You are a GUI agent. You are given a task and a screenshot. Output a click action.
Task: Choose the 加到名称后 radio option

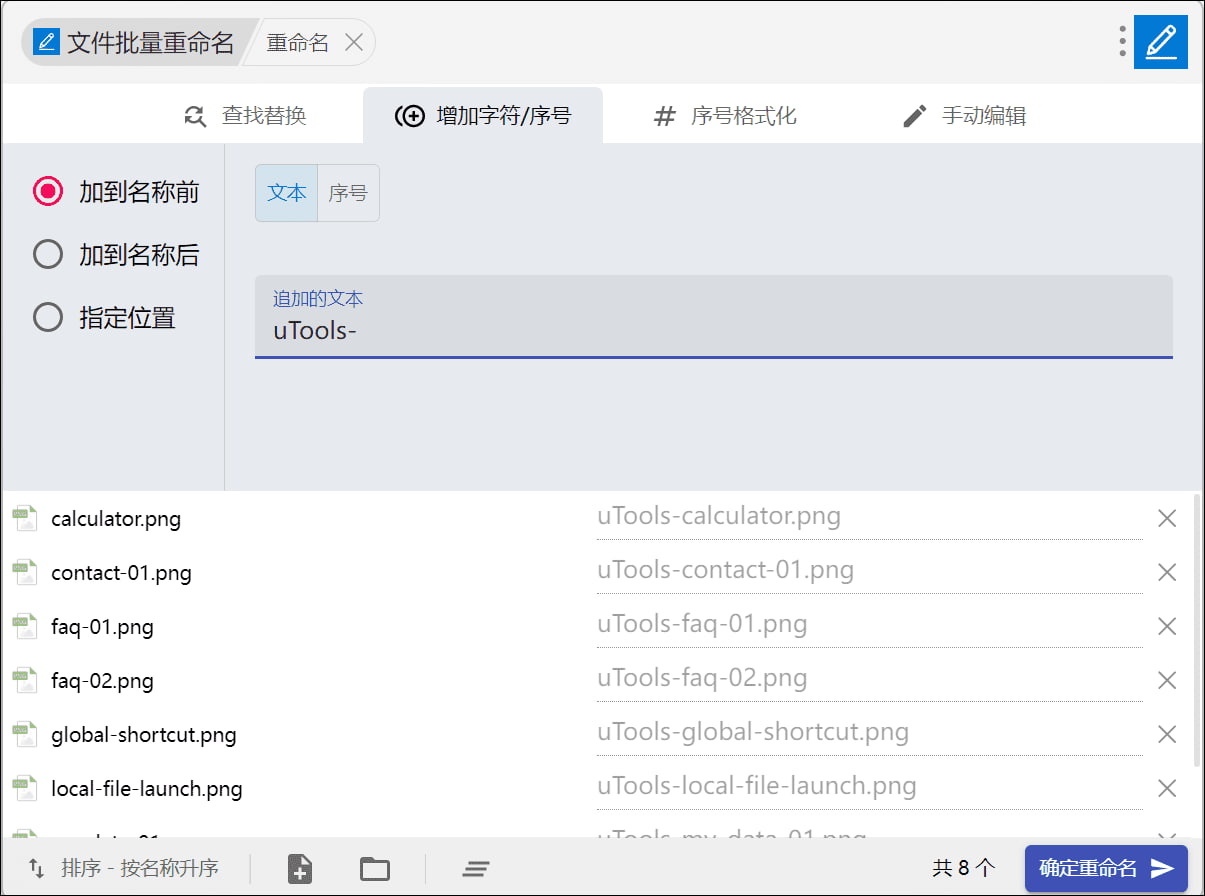(116, 255)
